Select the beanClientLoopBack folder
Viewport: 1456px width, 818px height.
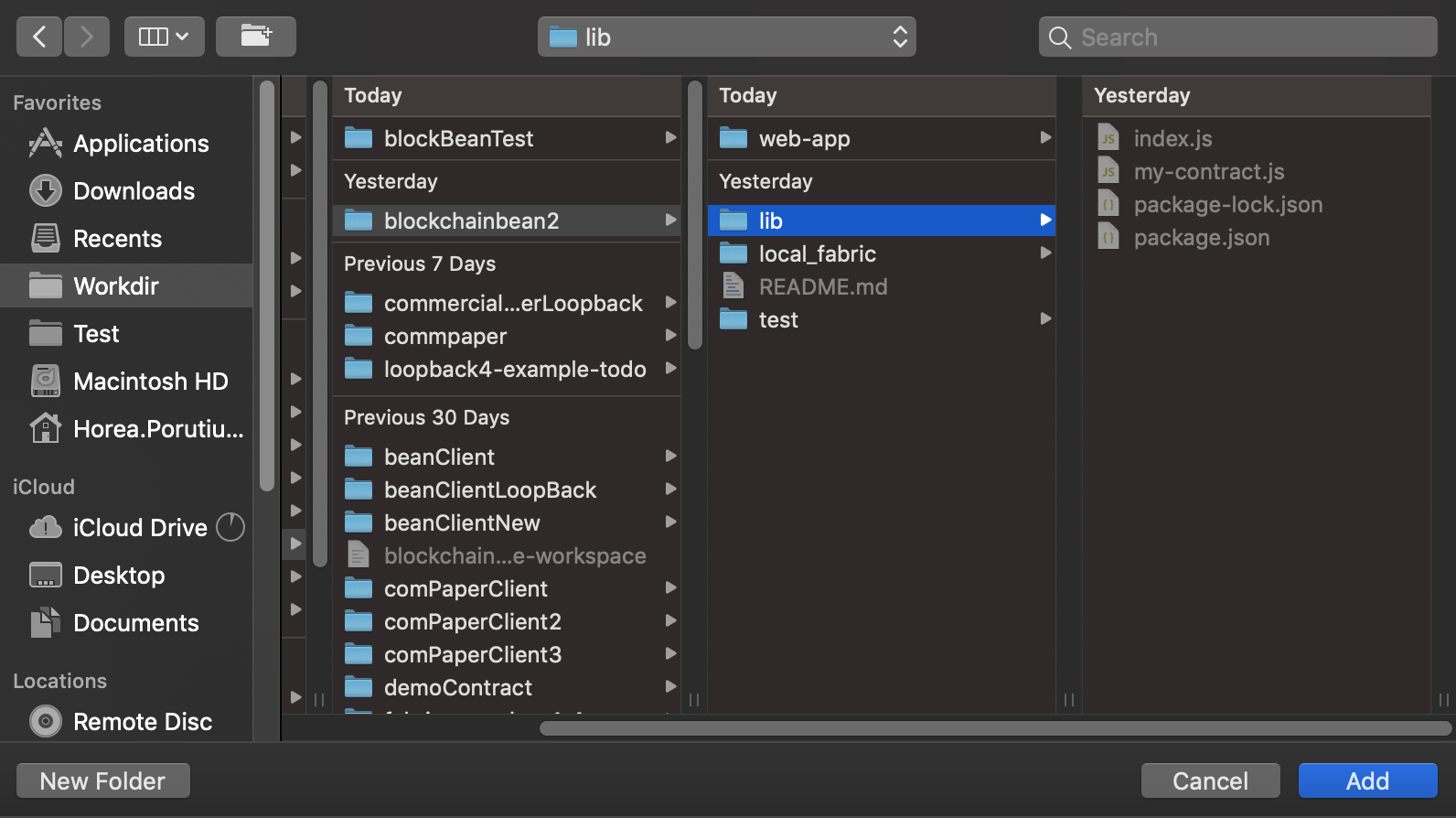click(x=507, y=490)
